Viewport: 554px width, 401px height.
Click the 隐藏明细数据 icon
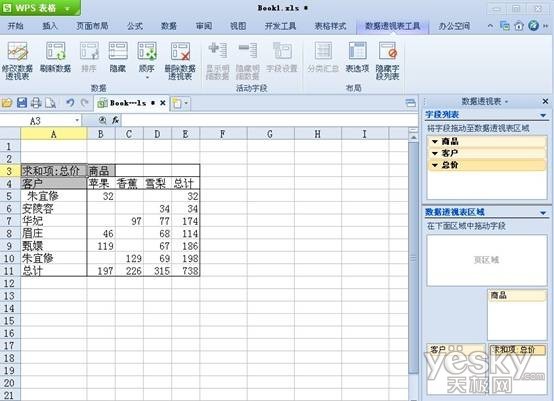coord(248,60)
